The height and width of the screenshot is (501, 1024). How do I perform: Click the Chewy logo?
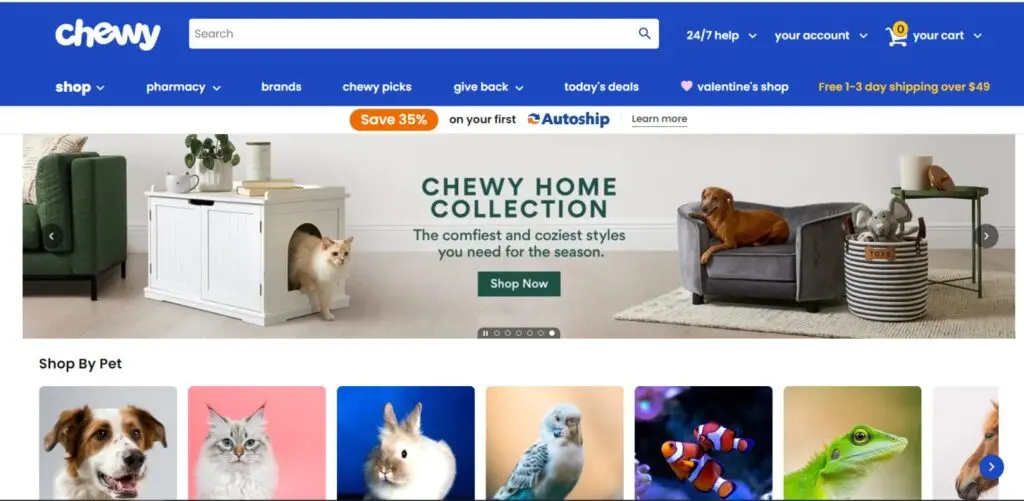pyautogui.click(x=108, y=35)
